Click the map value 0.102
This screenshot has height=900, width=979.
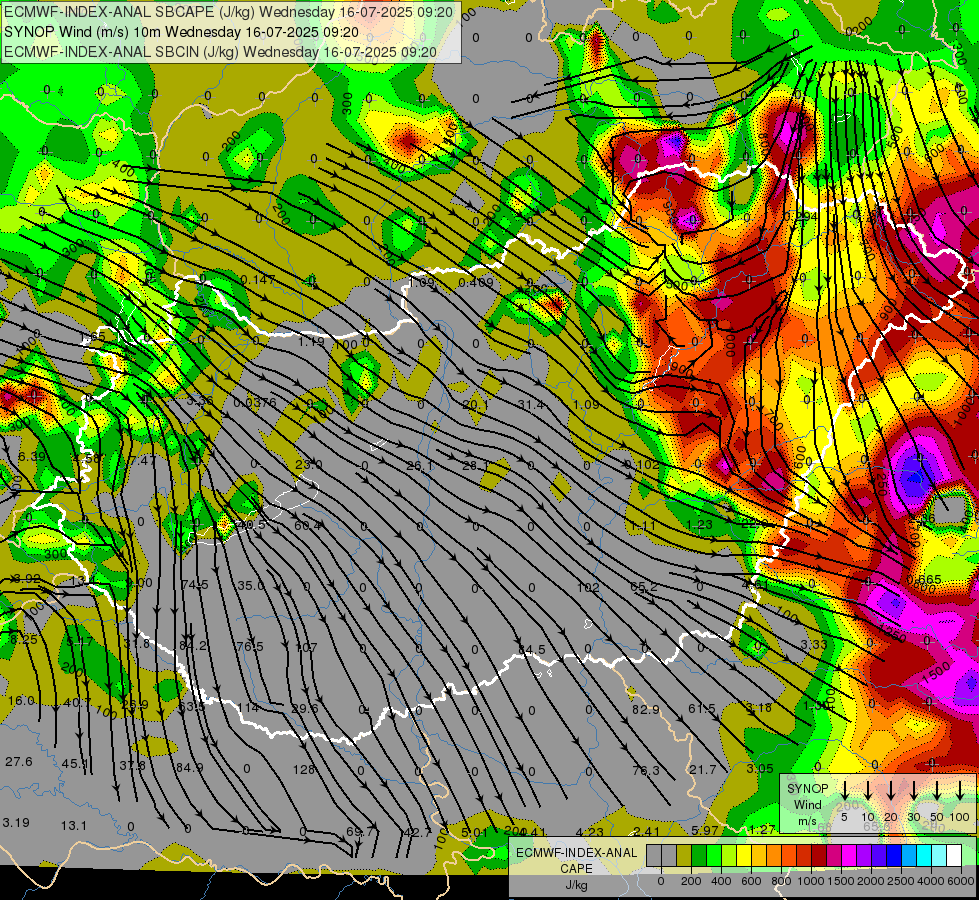(x=641, y=464)
